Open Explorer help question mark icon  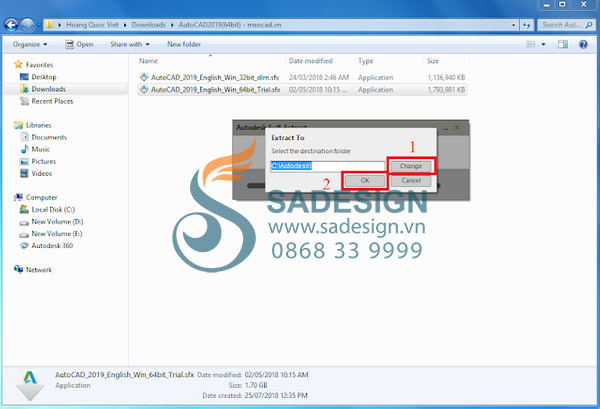(583, 44)
